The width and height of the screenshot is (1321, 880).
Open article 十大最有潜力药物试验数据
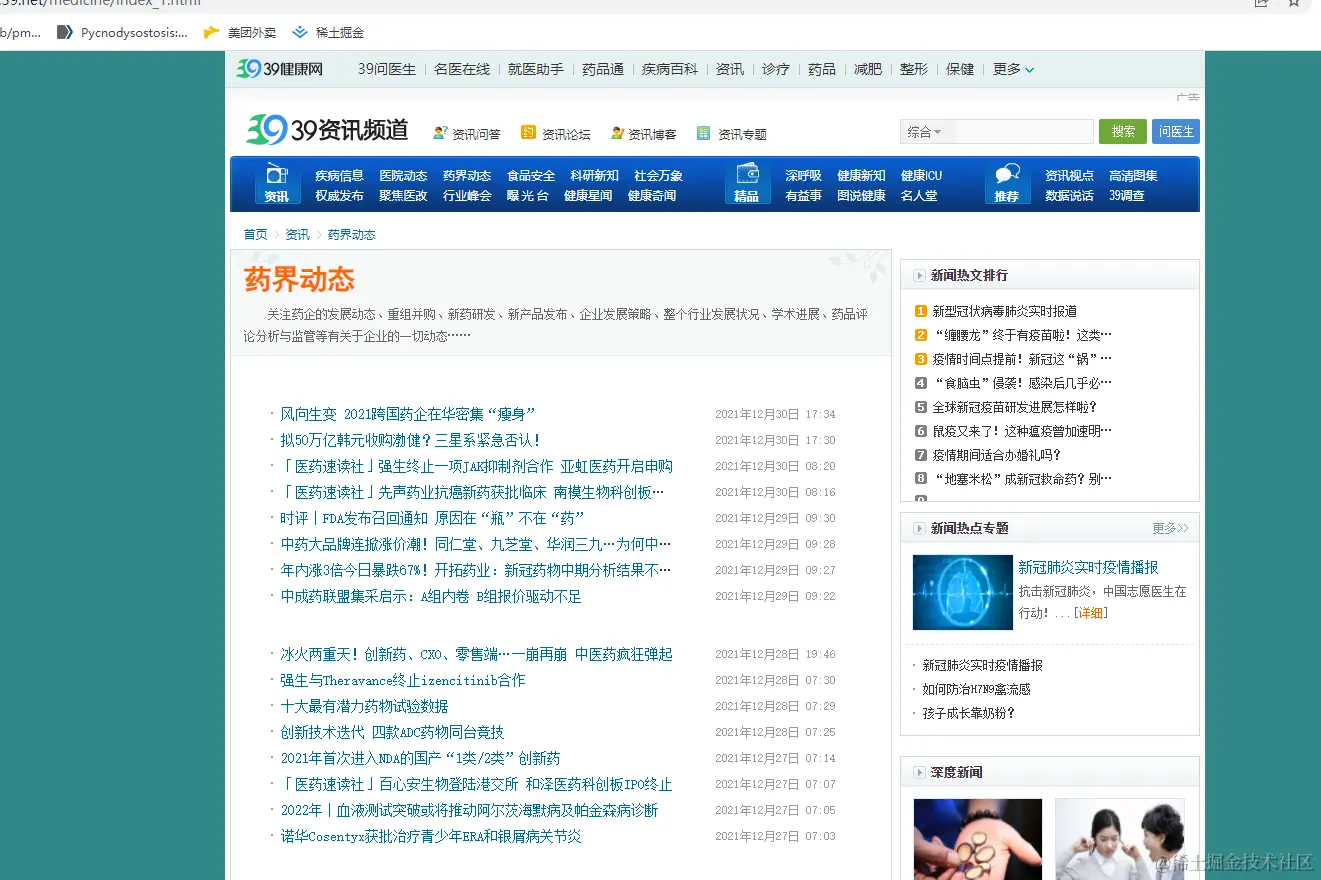[x=364, y=706]
